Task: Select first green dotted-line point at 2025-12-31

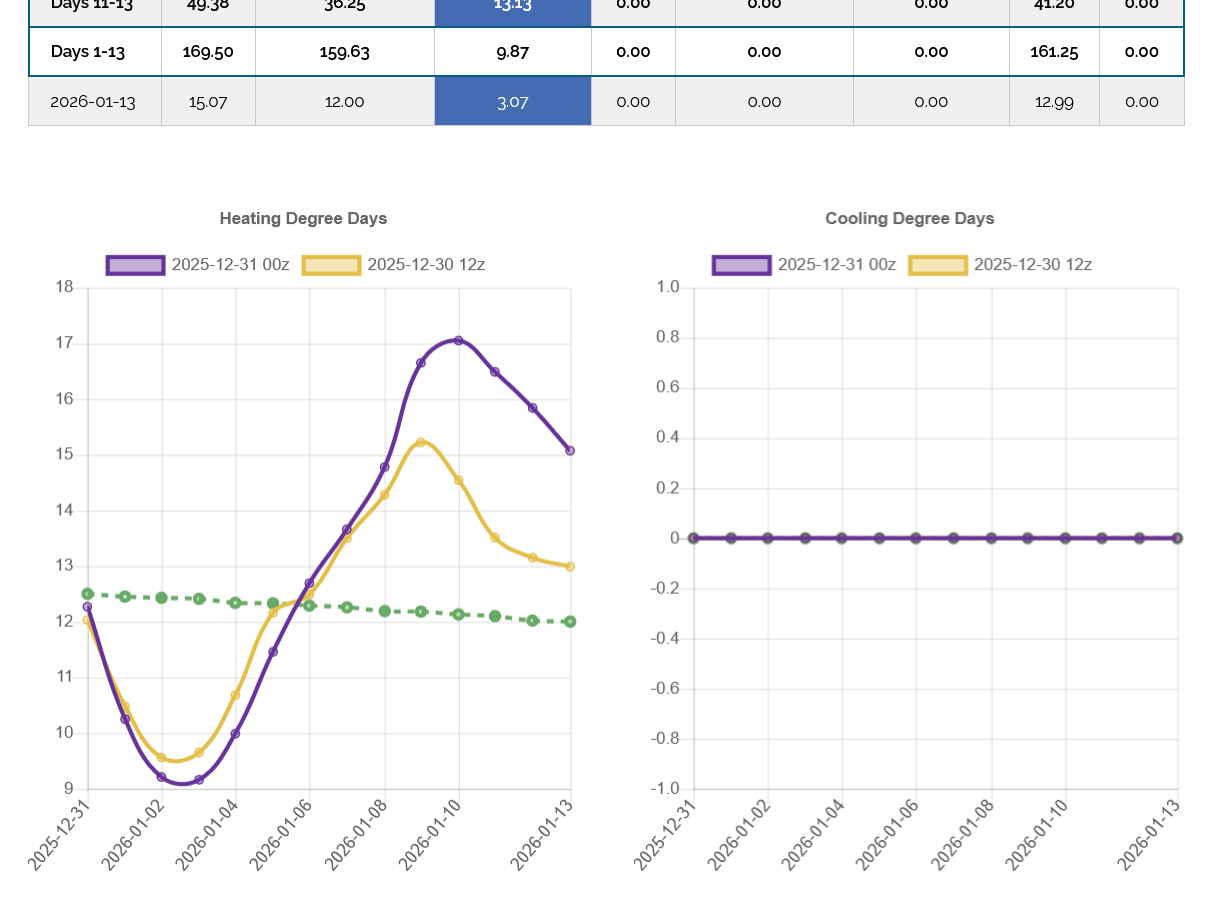Action: click(x=88, y=594)
